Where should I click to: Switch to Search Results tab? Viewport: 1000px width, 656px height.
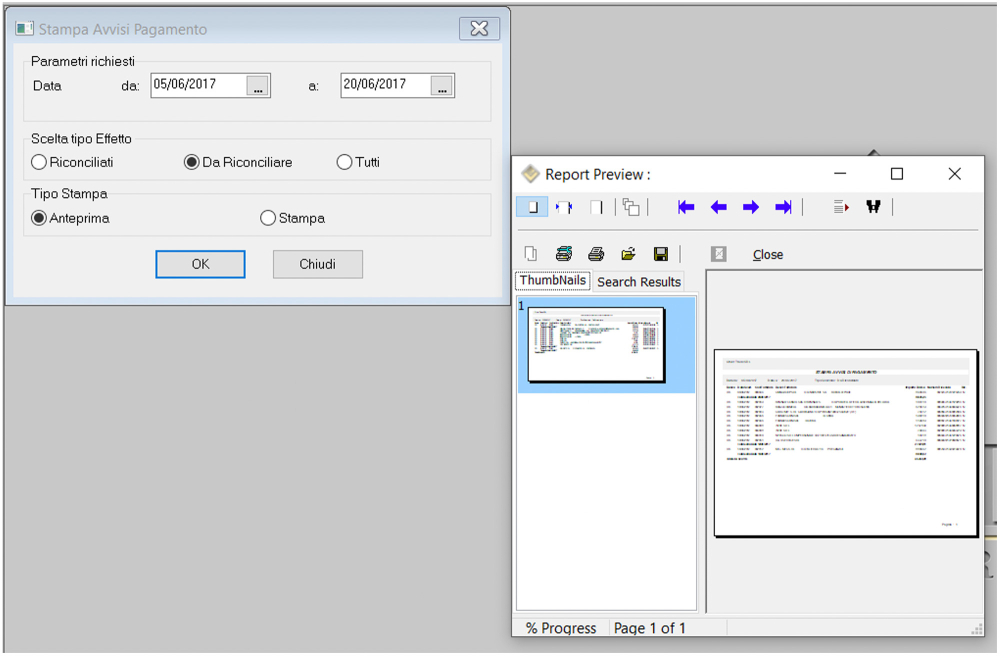[639, 282]
